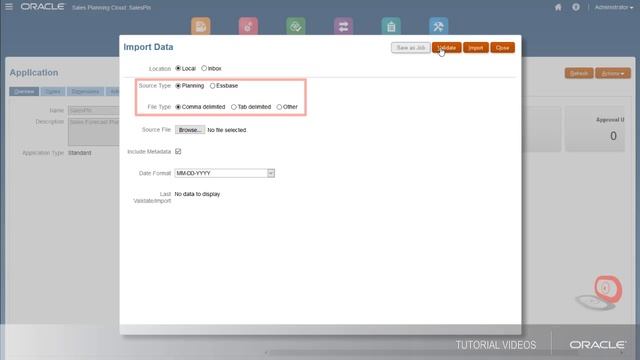Select Tab delimited file type

[x=234, y=107]
